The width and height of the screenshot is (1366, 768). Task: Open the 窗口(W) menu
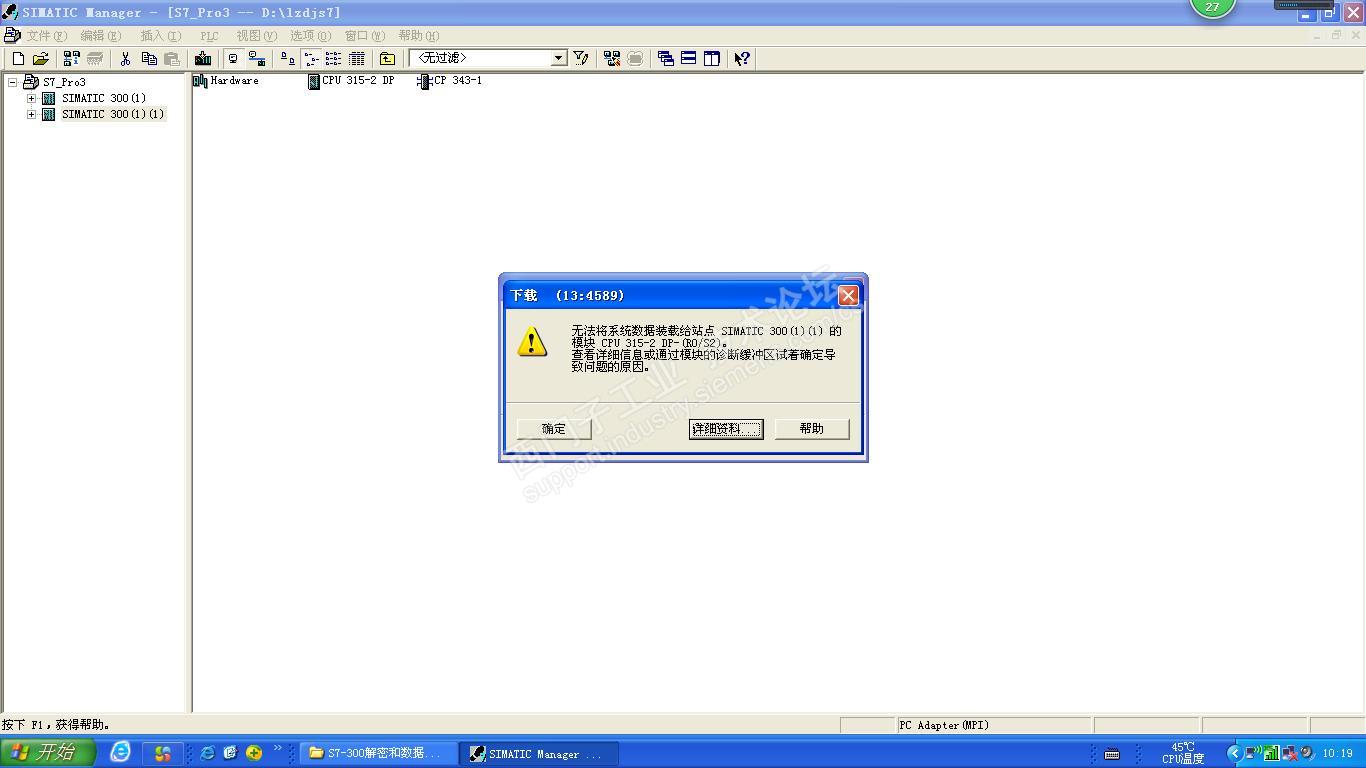tap(365, 36)
